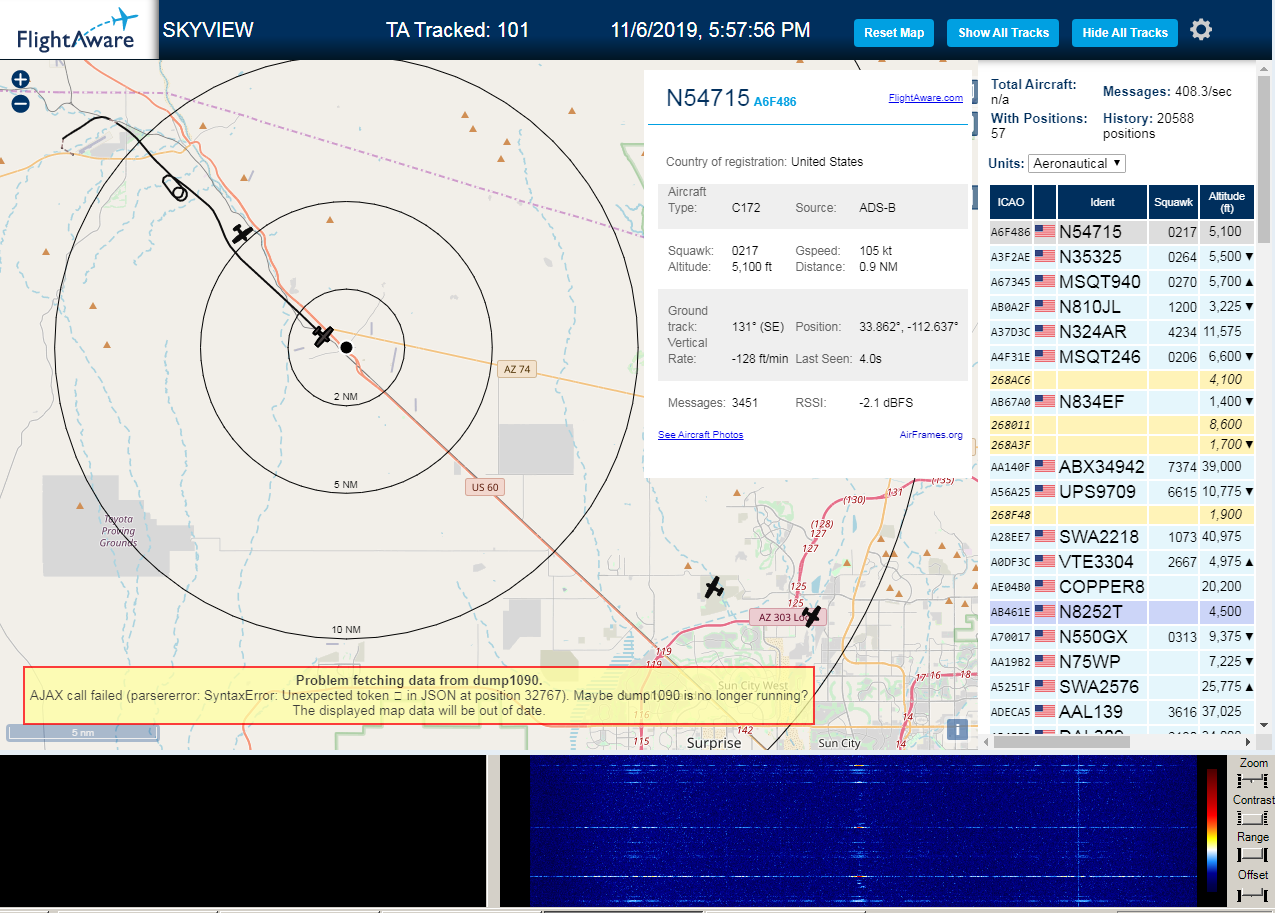1275x913 pixels.
Task: Select the N324AR aircraft row
Action: pos(1122,331)
